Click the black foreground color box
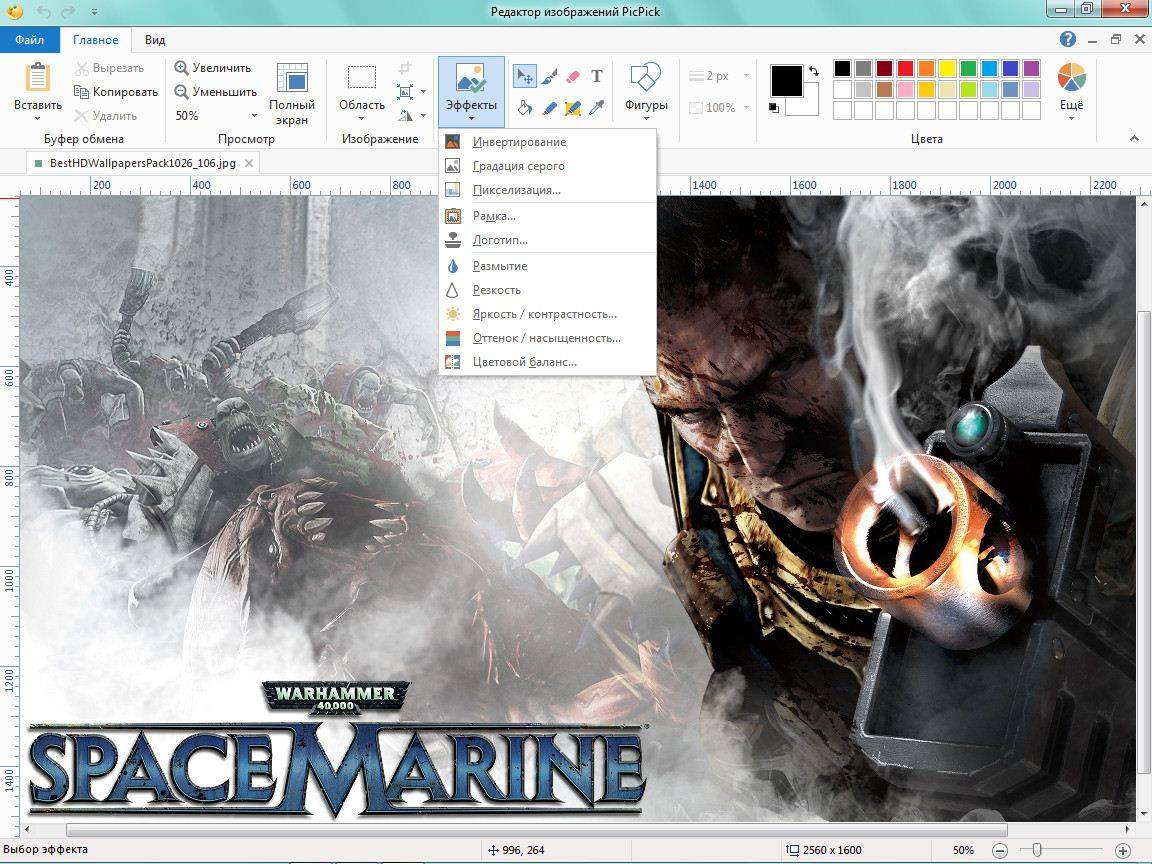 [786, 81]
